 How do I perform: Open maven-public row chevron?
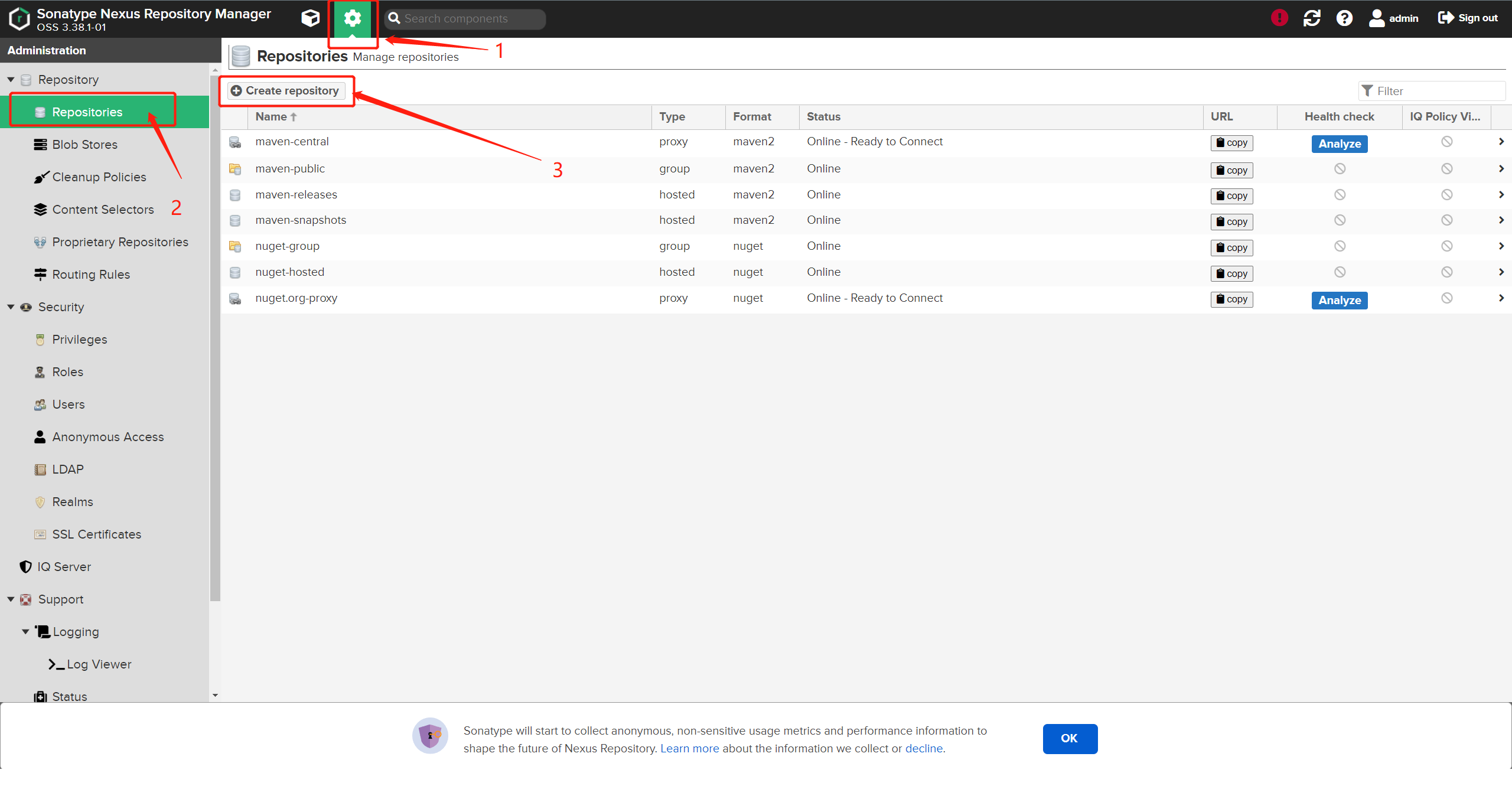point(1501,169)
